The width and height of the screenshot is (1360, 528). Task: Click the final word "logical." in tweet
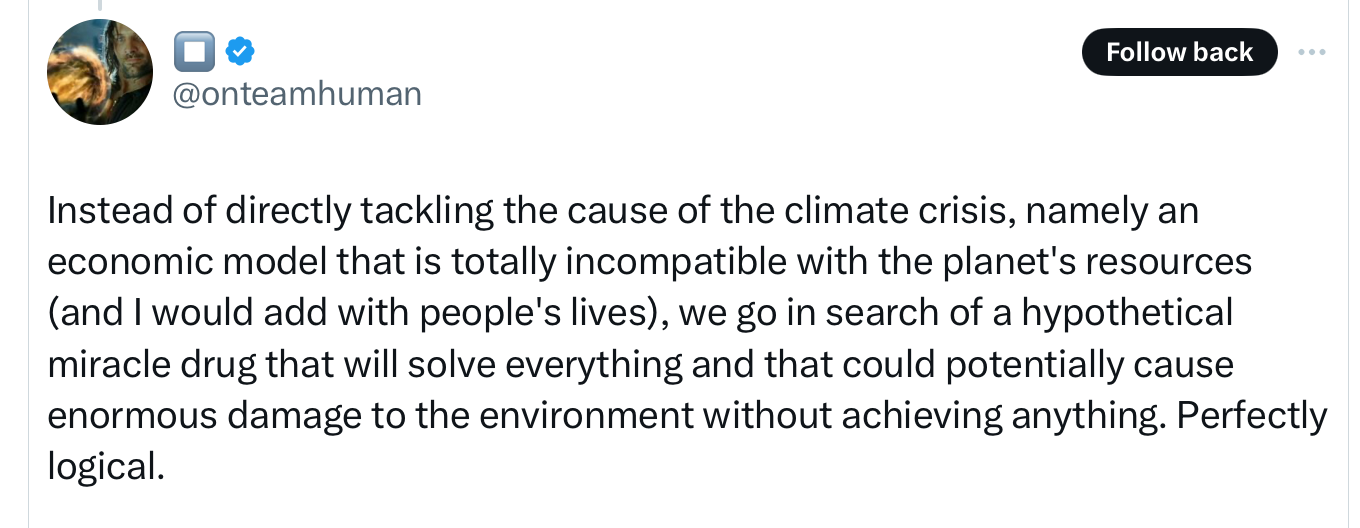(x=105, y=466)
